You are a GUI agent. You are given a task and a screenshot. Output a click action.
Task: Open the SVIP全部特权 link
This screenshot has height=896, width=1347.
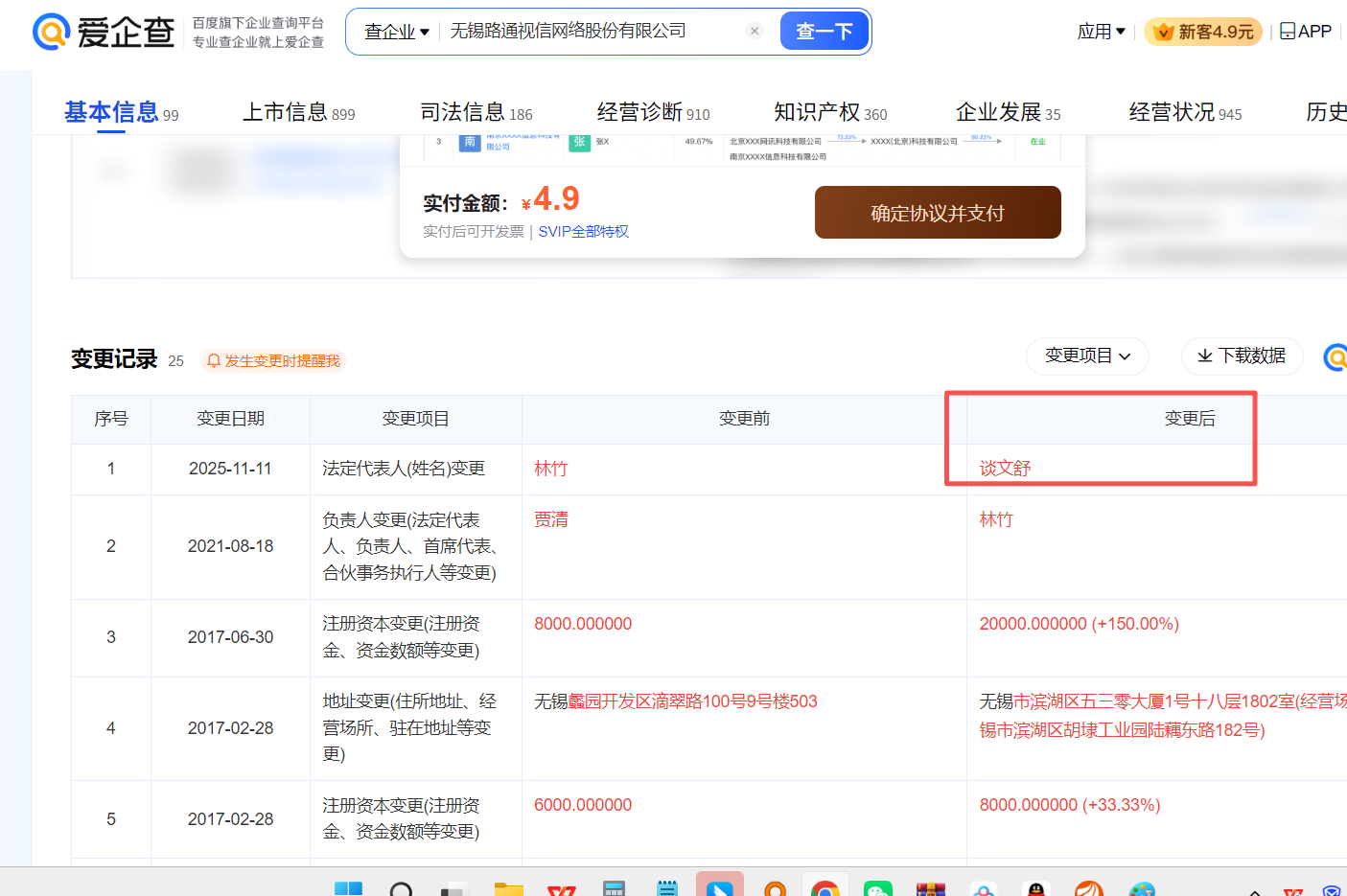pyautogui.click(x=583, y=232)
